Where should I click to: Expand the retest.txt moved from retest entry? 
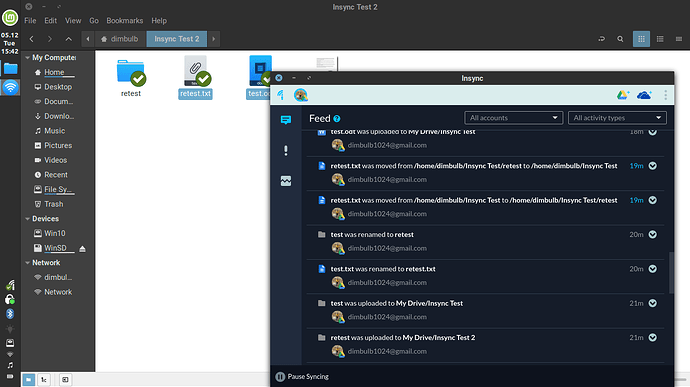pyautogui.click(x=653, y=166)
